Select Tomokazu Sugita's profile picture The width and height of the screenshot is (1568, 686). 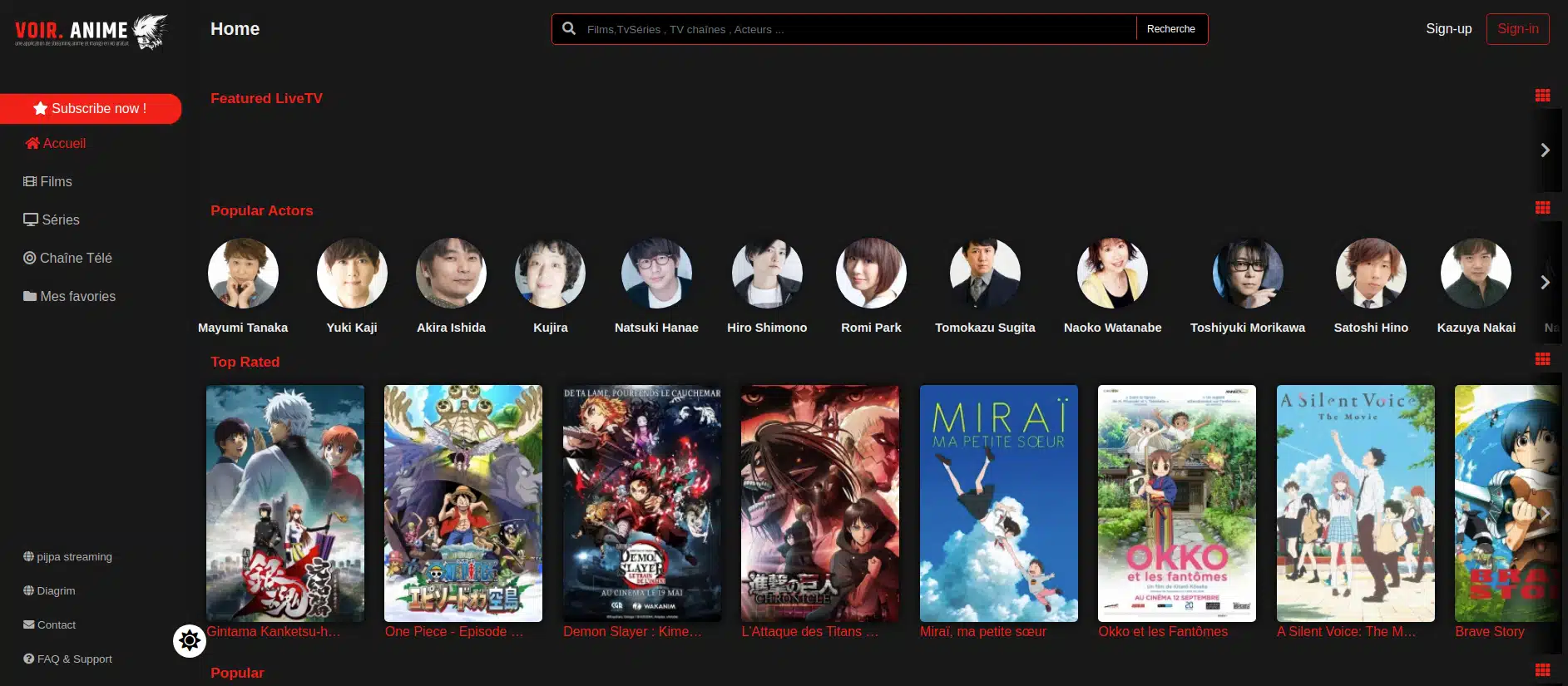click(985, 274)
